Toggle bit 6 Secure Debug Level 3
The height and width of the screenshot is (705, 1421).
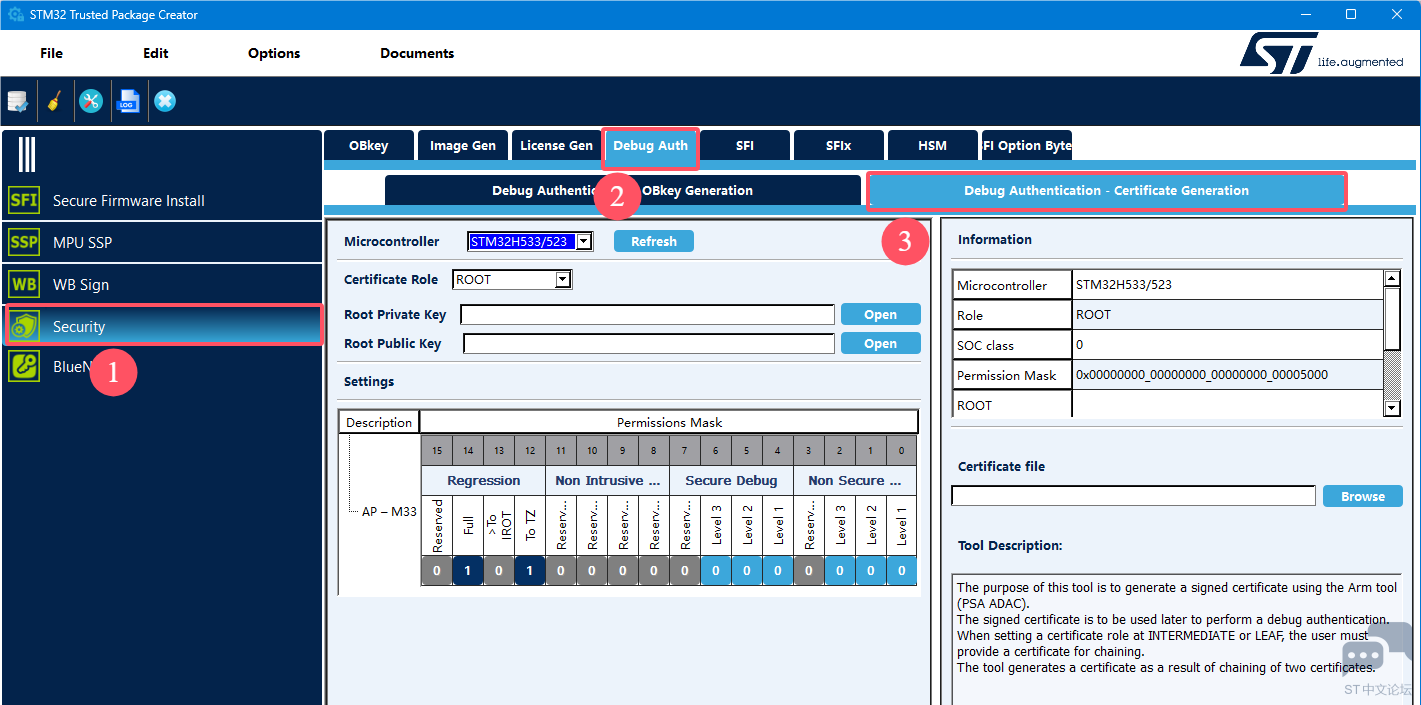(716, 571)
